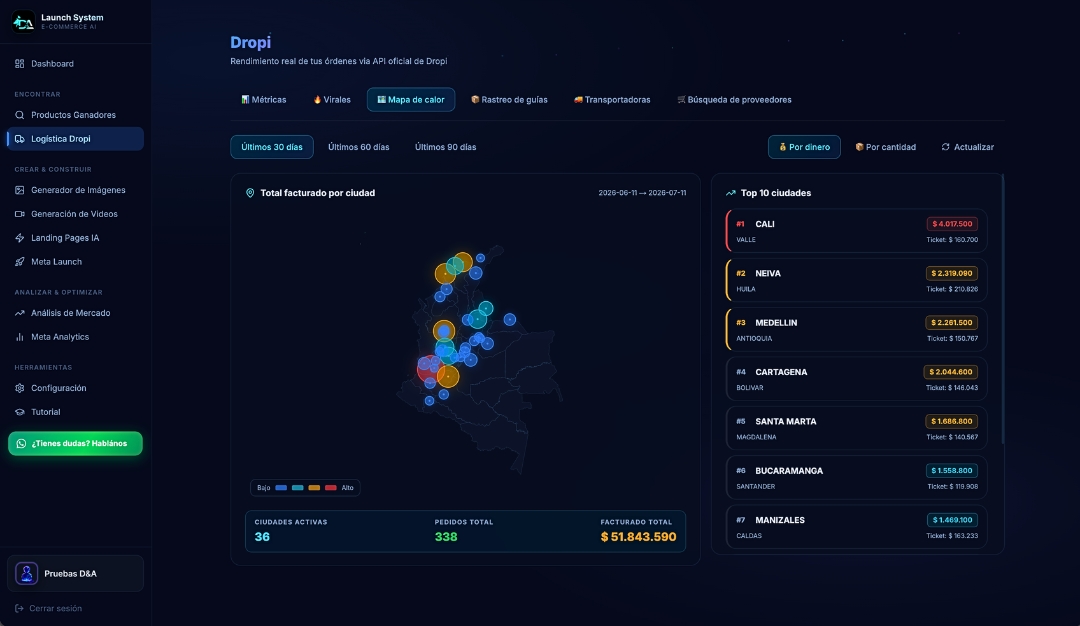The height and width of the screenshot is (626, 1080).
Task: Open the CALI top city card
Action: click(x=856, y=231)
